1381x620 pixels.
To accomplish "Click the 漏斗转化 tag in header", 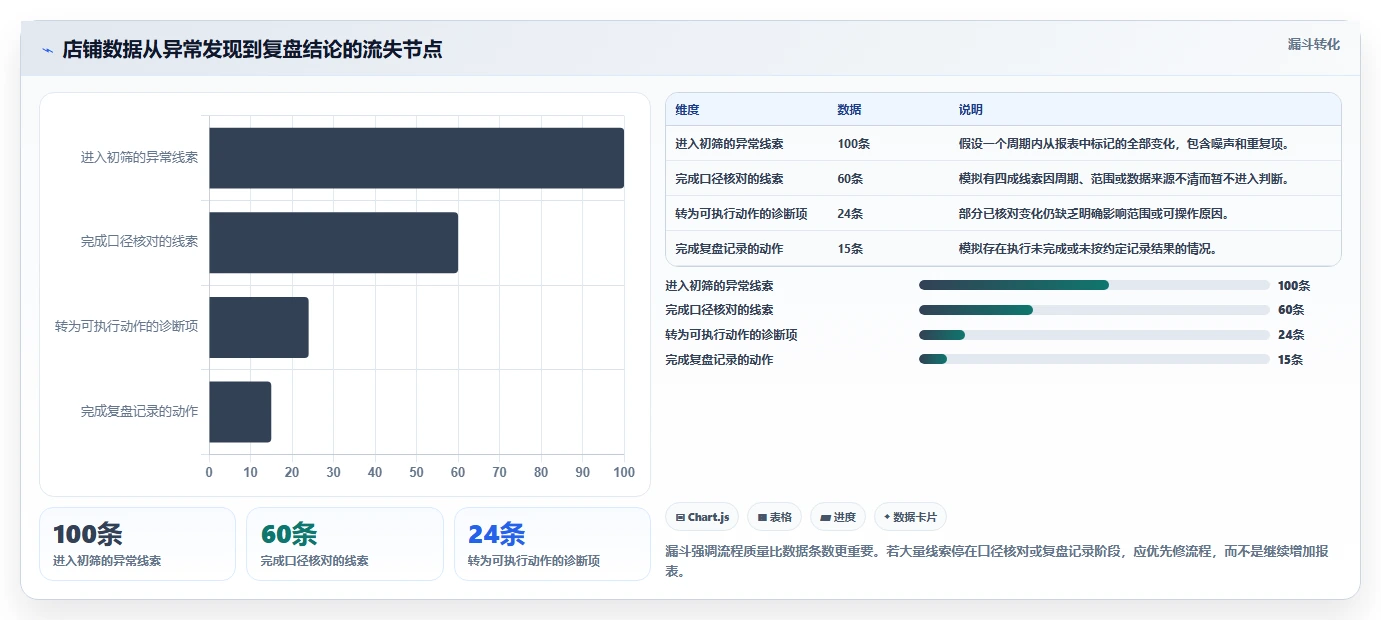I will (1313, 44).
